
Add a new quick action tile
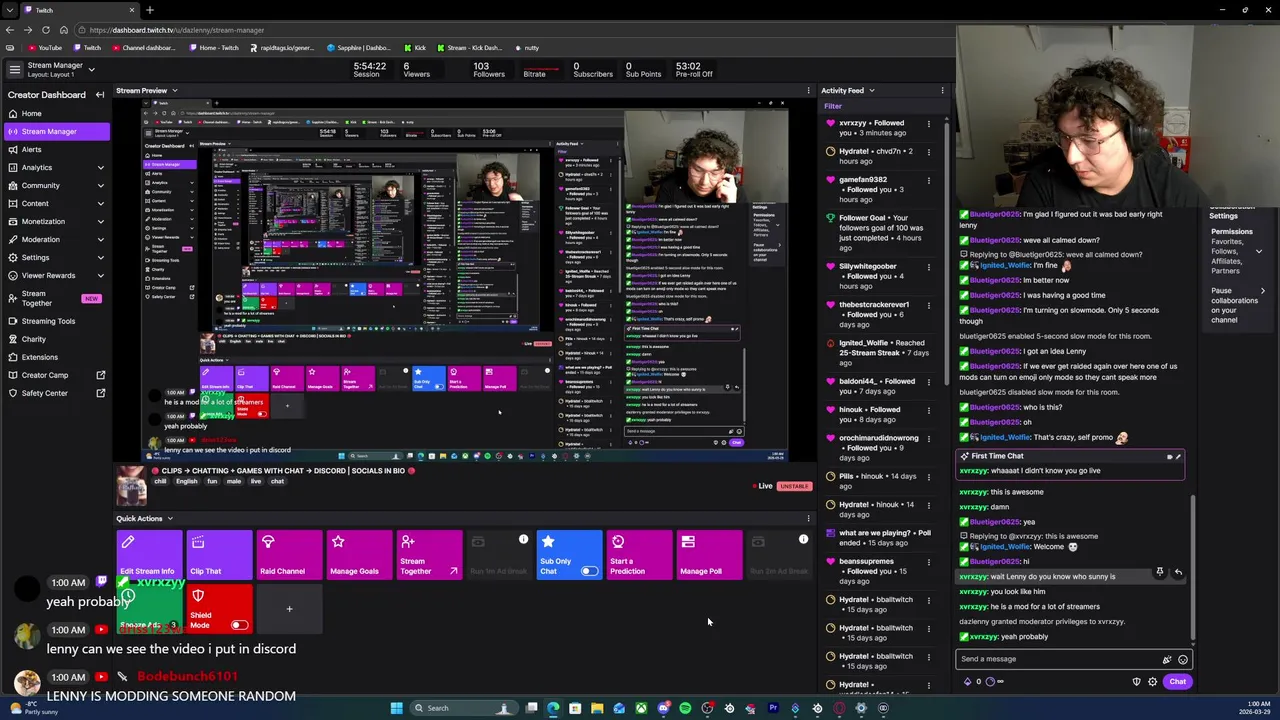[289, 609]
